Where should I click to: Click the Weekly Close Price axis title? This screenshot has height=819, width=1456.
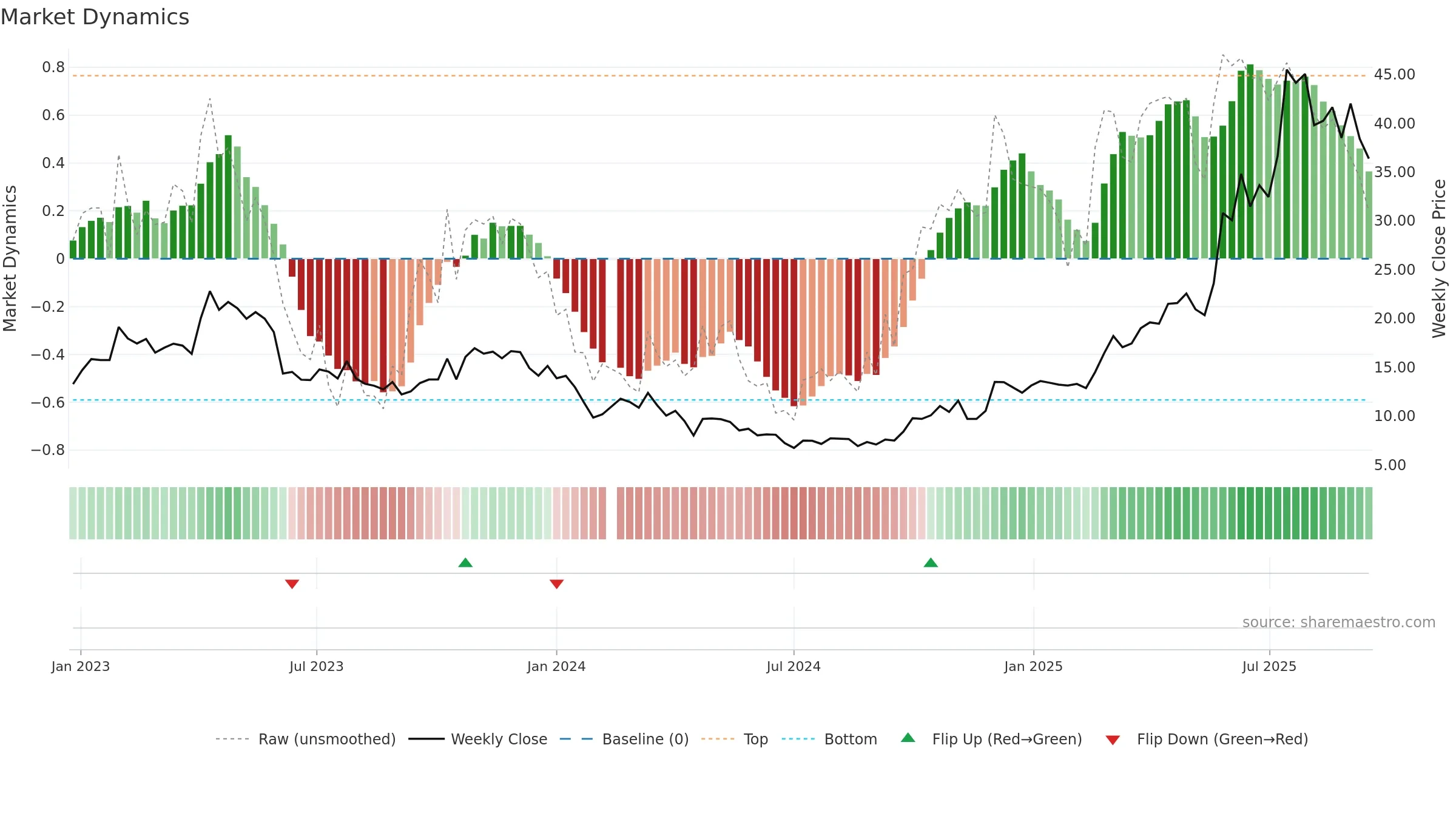pos(1438,258)
